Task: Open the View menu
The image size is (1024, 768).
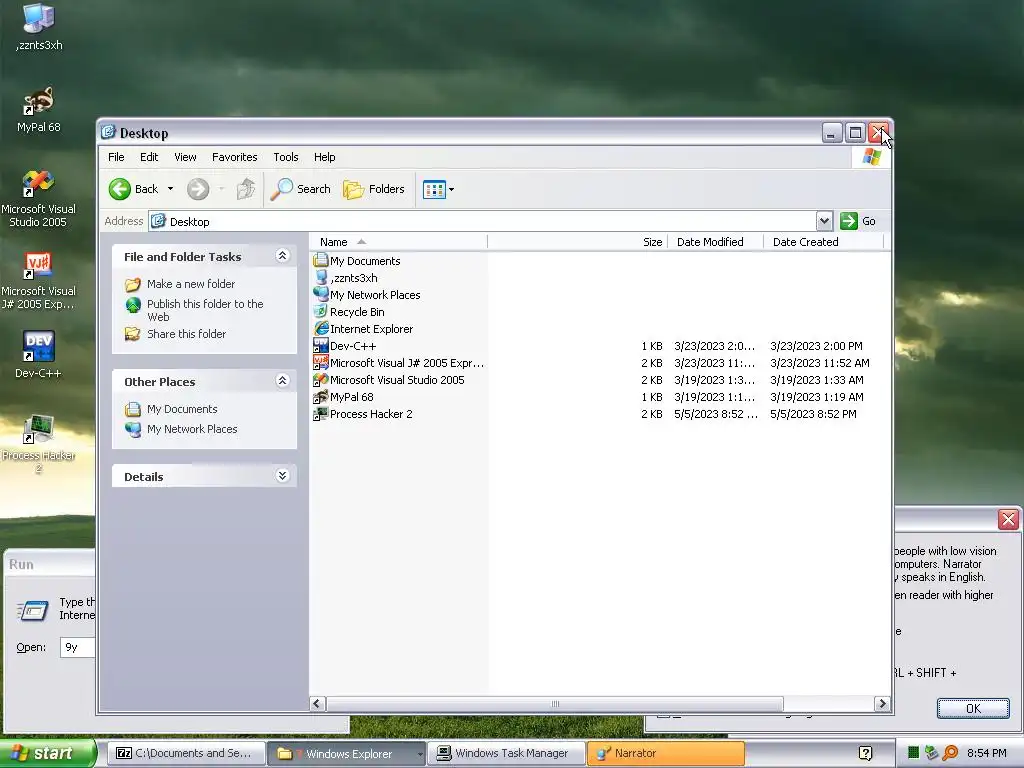Action: click(185, 157)
